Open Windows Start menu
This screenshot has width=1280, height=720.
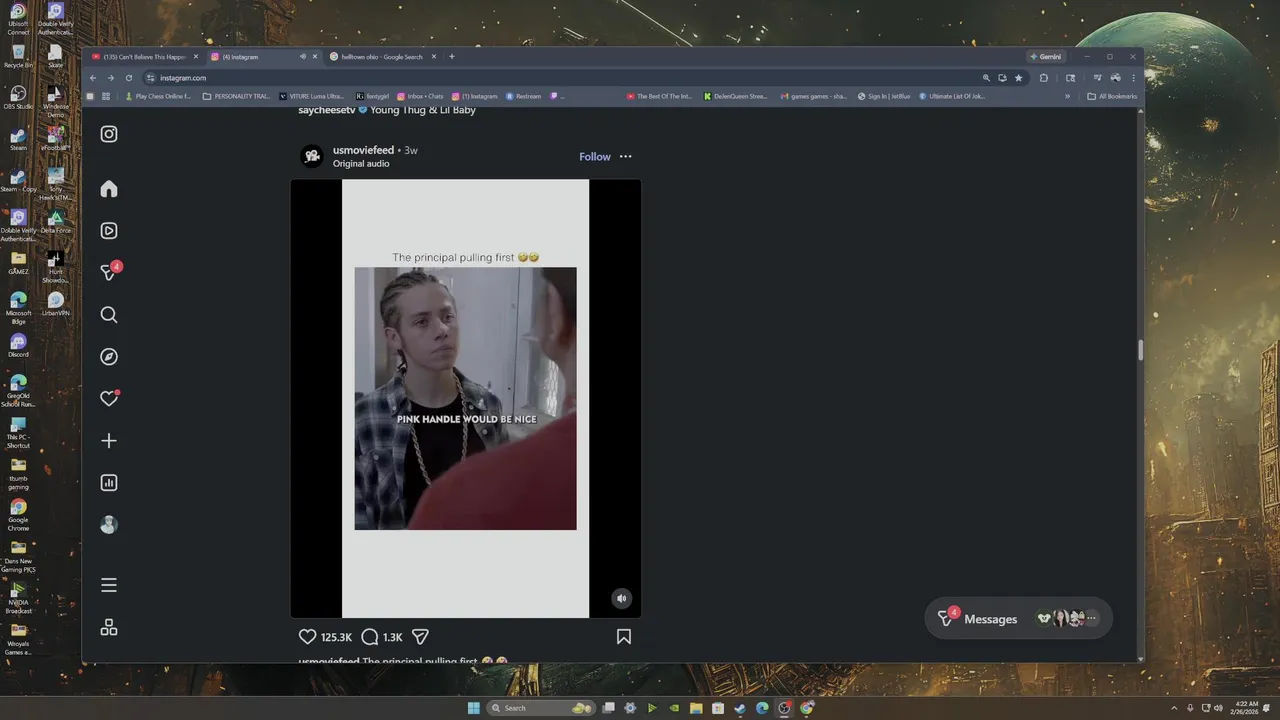pos(473,708)
